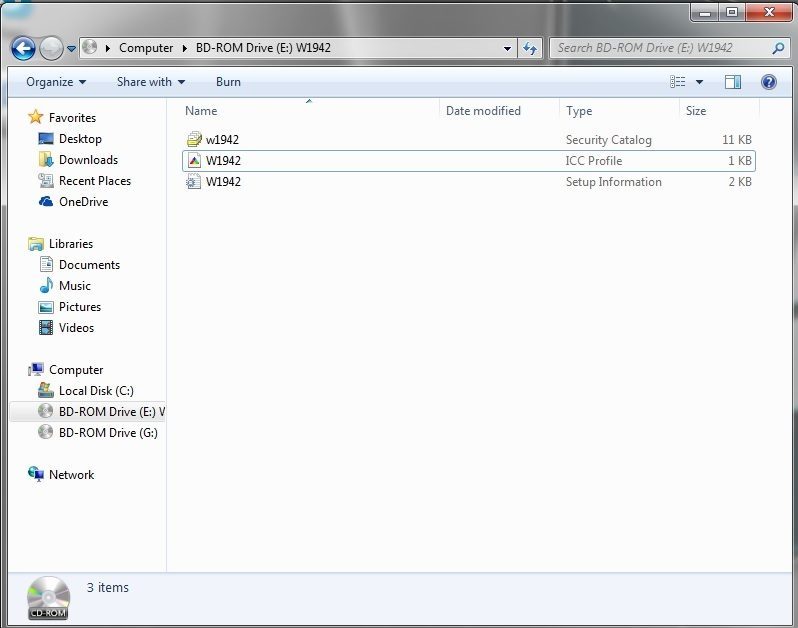This screenshot has height=628, width=798.
Task: Close the Explorer window
Action: [x=768, y=12]
